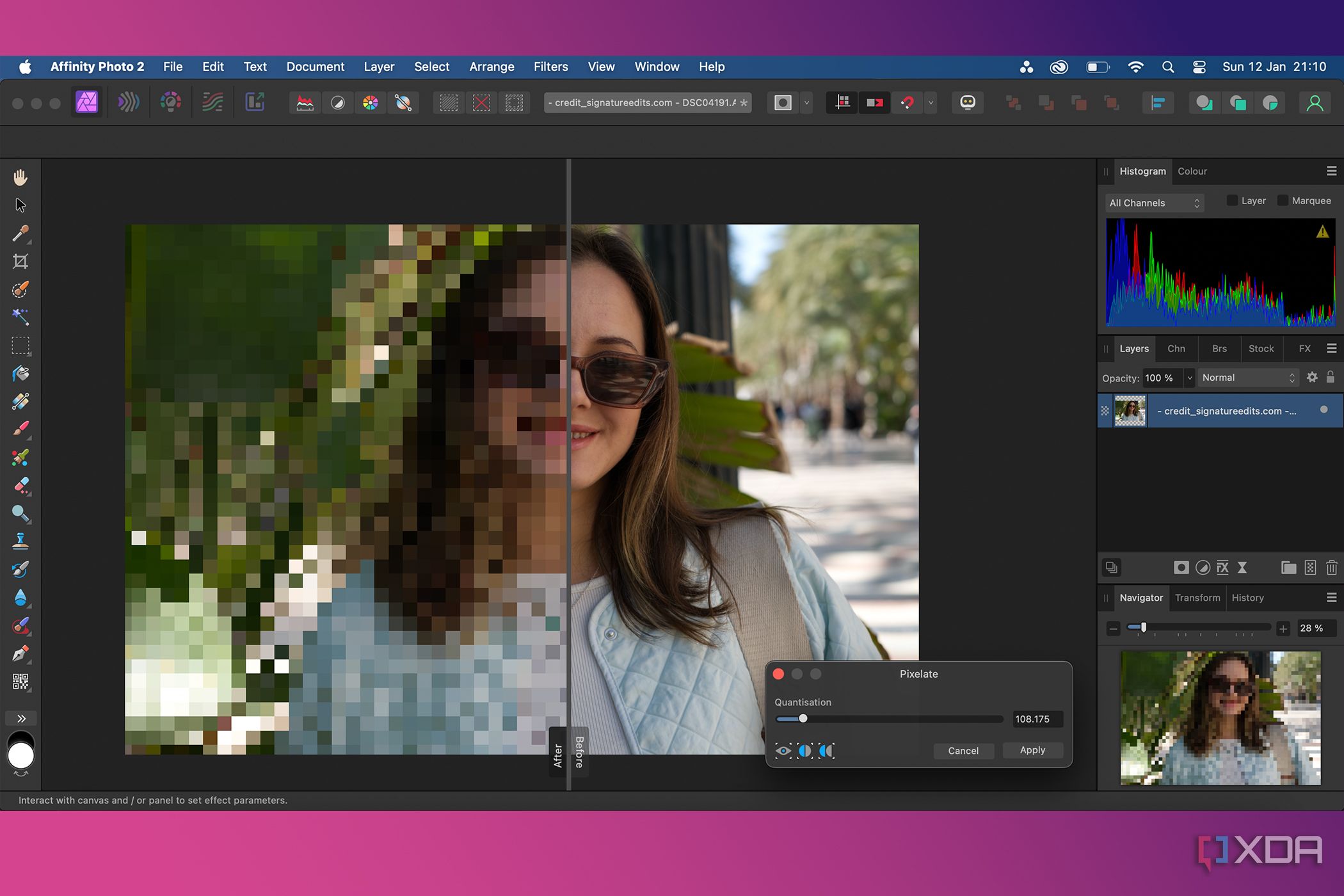1344x896 pixels.
Task: Select the Move tool arrow
Action: pos(20,205)
